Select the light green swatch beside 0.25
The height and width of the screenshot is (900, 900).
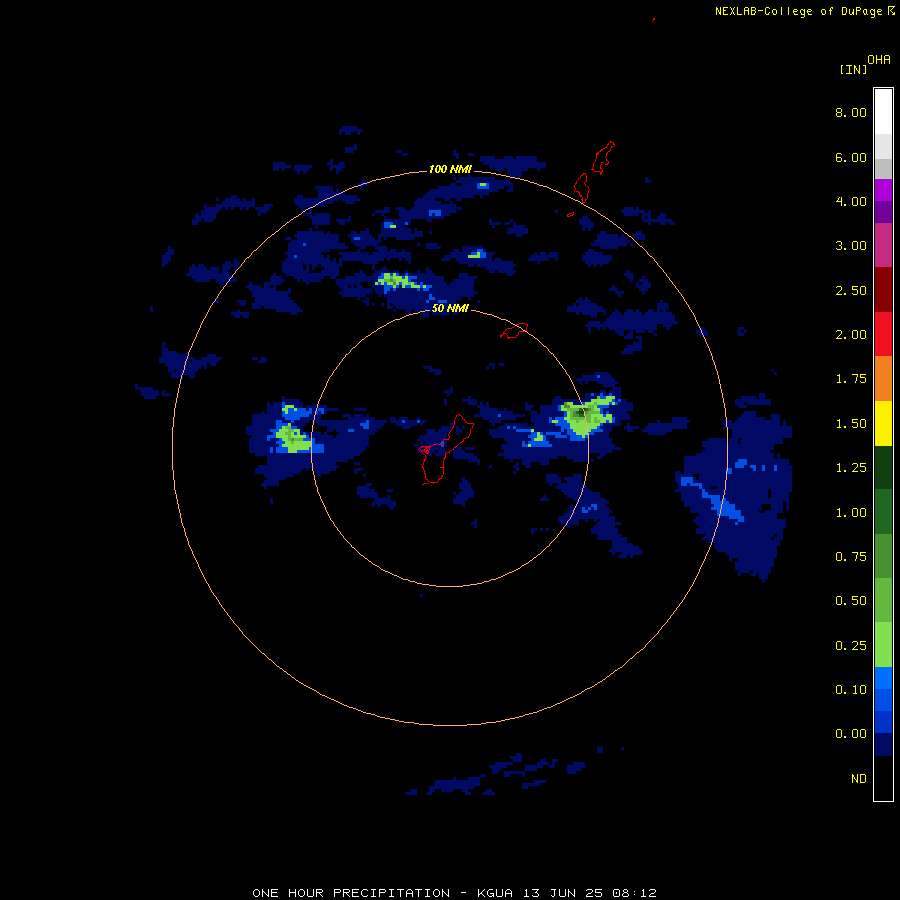coord(883,645)
